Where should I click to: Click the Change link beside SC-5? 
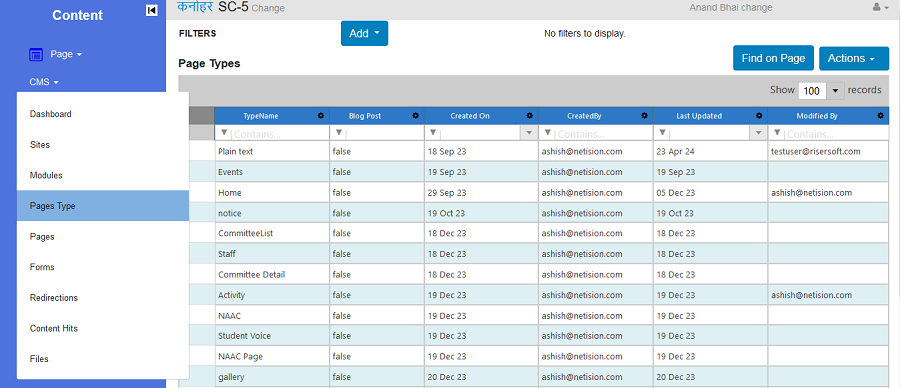pyautogui.click(x=268, y=9)
